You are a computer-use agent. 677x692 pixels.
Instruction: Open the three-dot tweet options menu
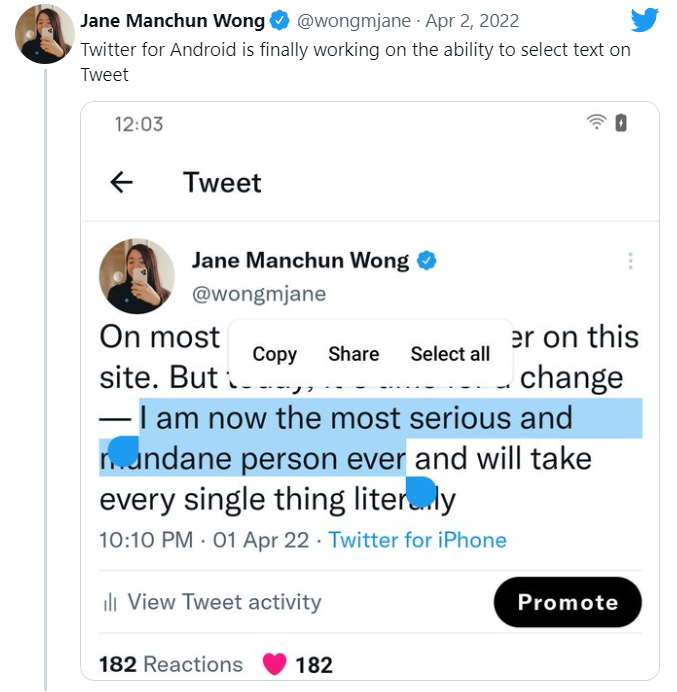click(x=630, y=261)
